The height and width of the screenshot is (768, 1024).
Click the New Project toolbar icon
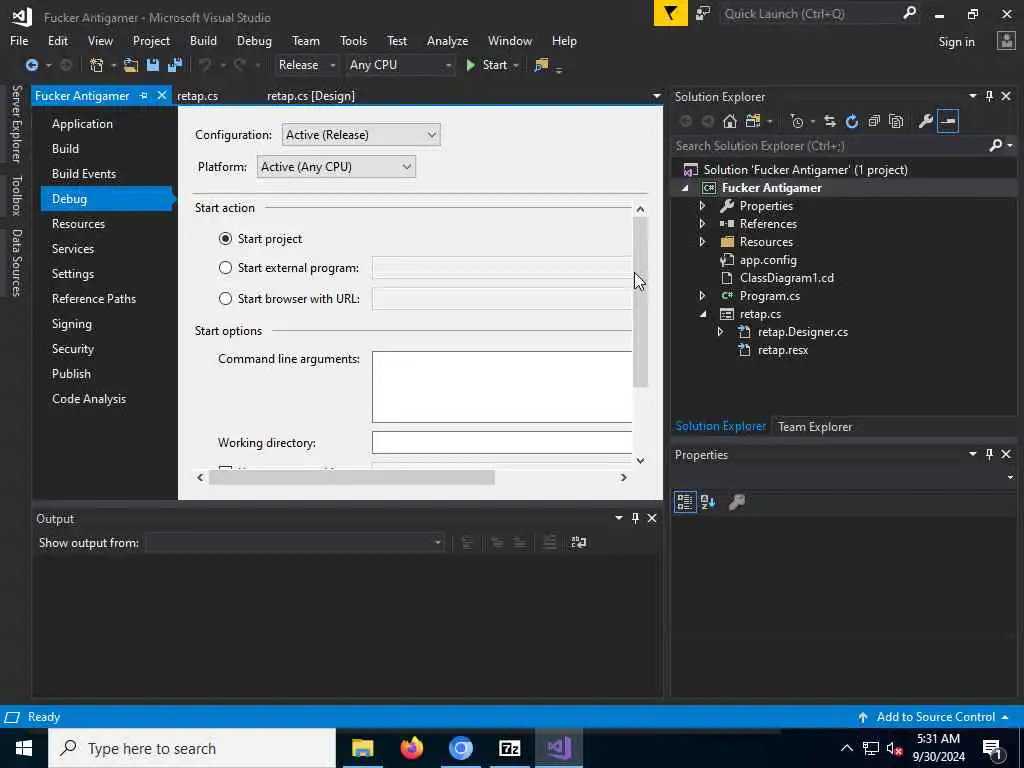[x=97, y=65]
